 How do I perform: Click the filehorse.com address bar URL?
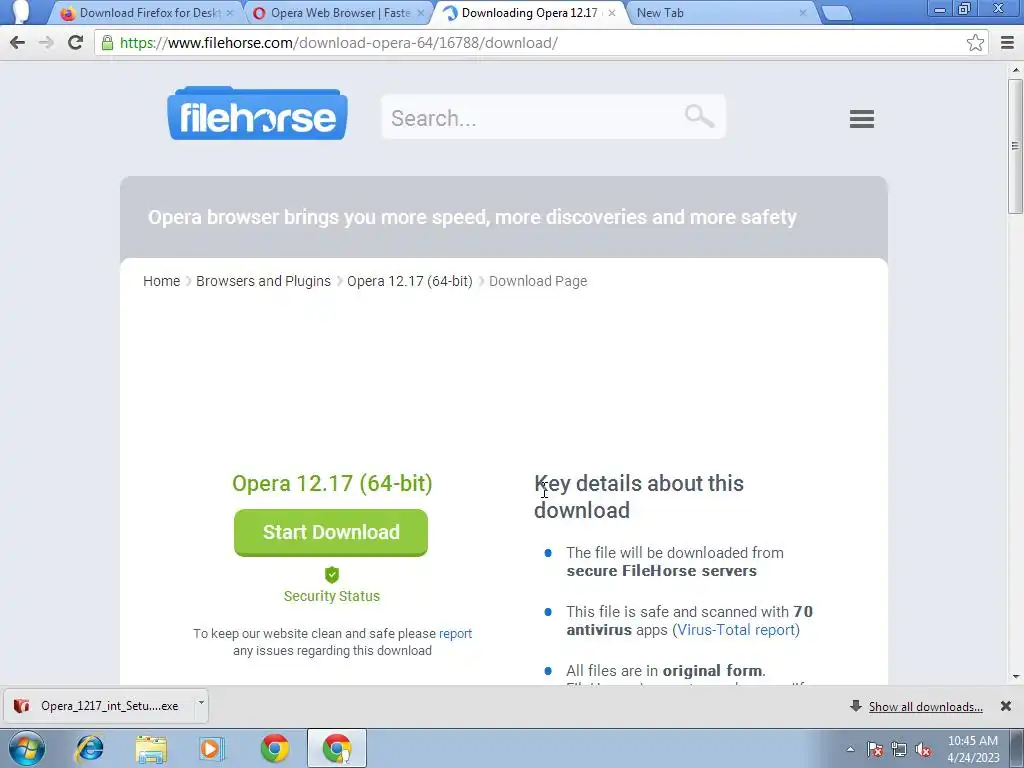click(x=339, y=43)
